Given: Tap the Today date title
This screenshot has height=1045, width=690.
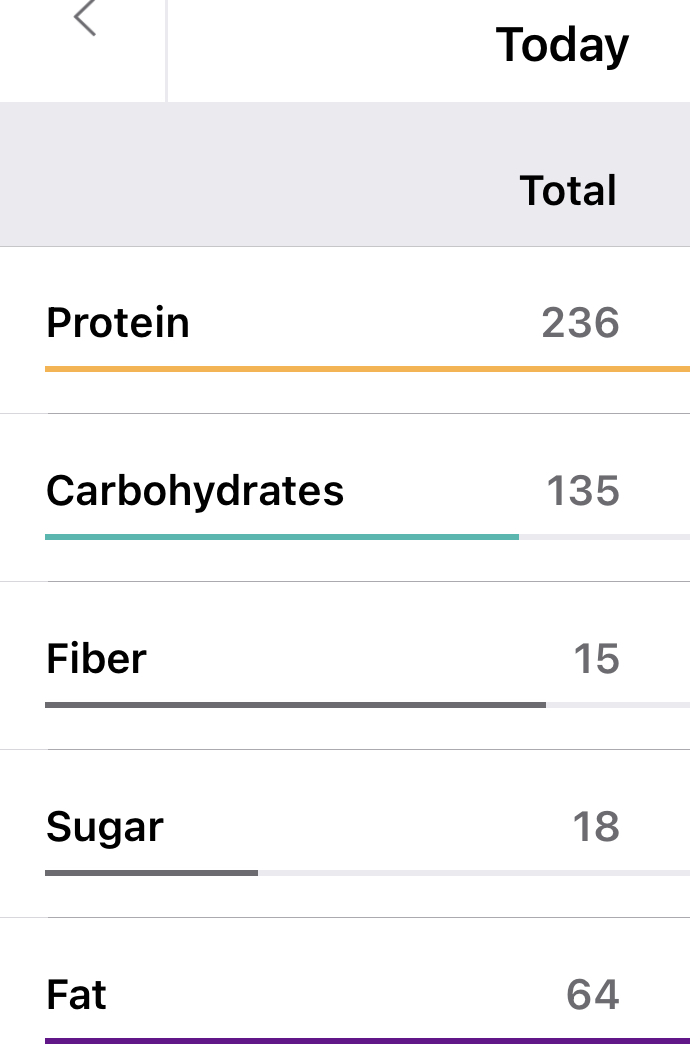Looking at the screenshot, I should coord(562,45).
